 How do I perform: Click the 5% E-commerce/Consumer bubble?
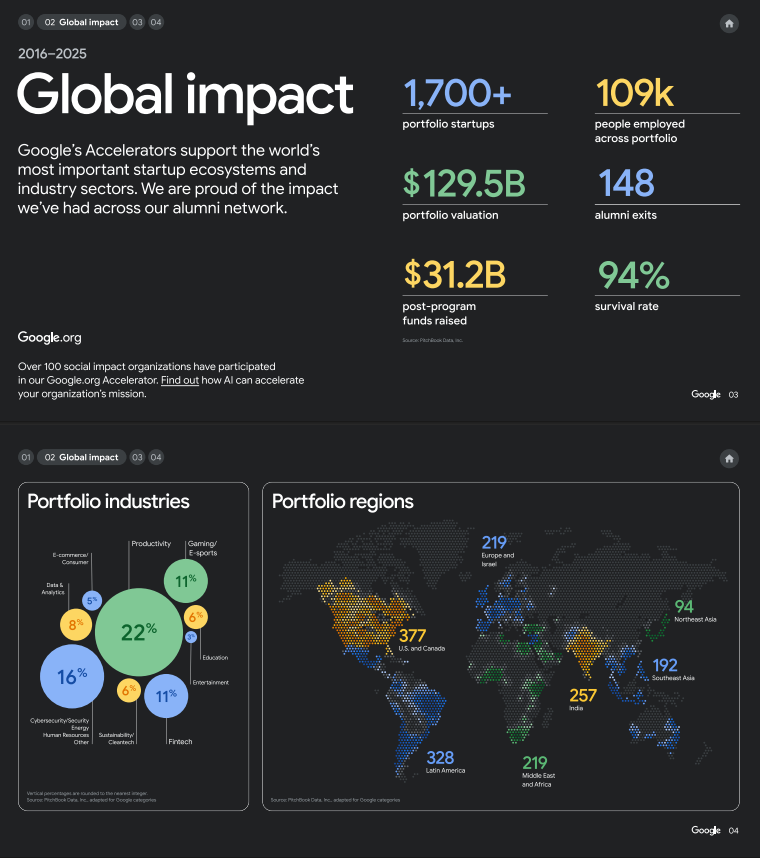[92, 600]
